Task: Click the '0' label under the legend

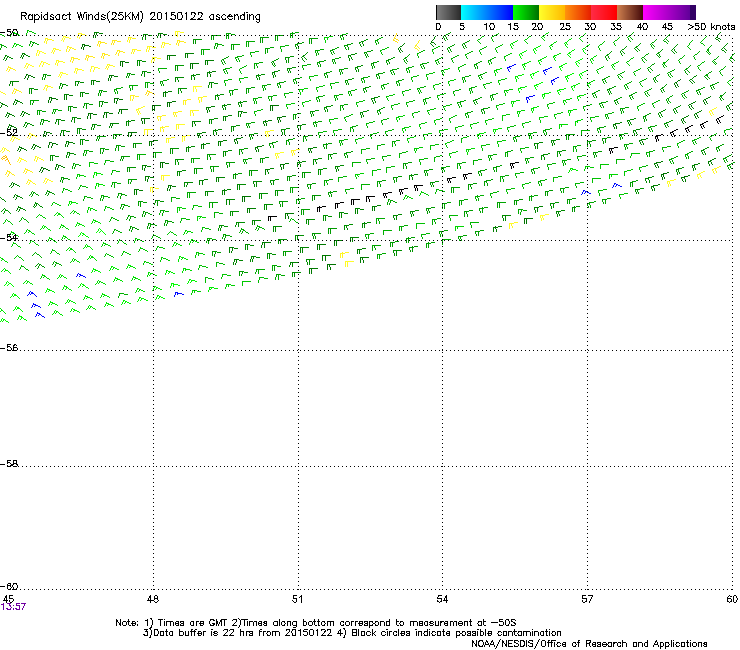Action: [x=438, y=27]
